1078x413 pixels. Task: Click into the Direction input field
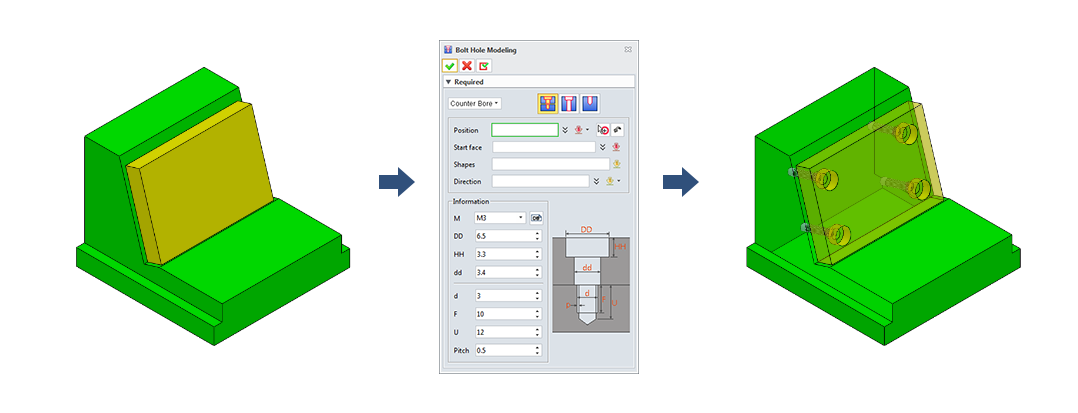tap(540, 181)
